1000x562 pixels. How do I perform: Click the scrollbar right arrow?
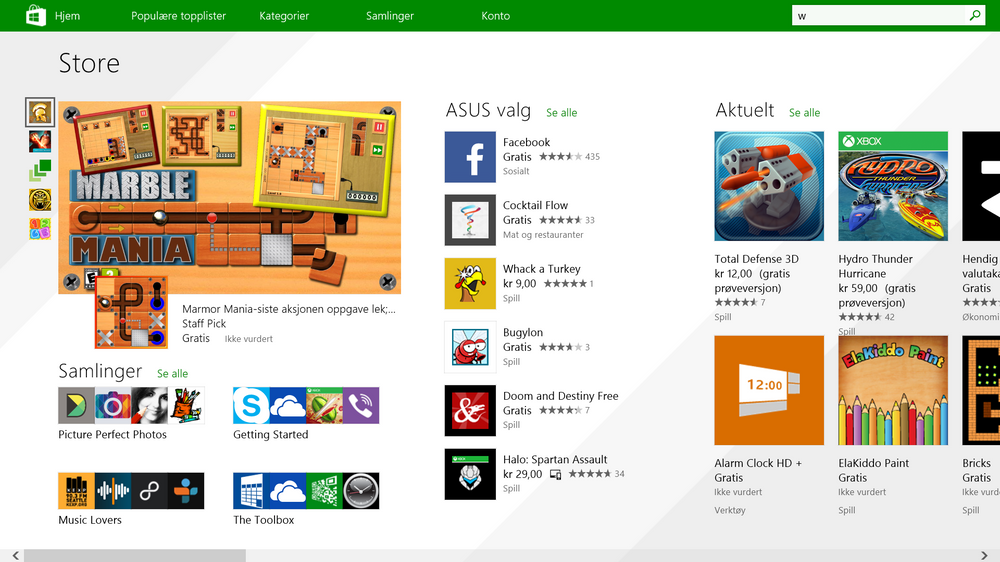pos(984,556)
